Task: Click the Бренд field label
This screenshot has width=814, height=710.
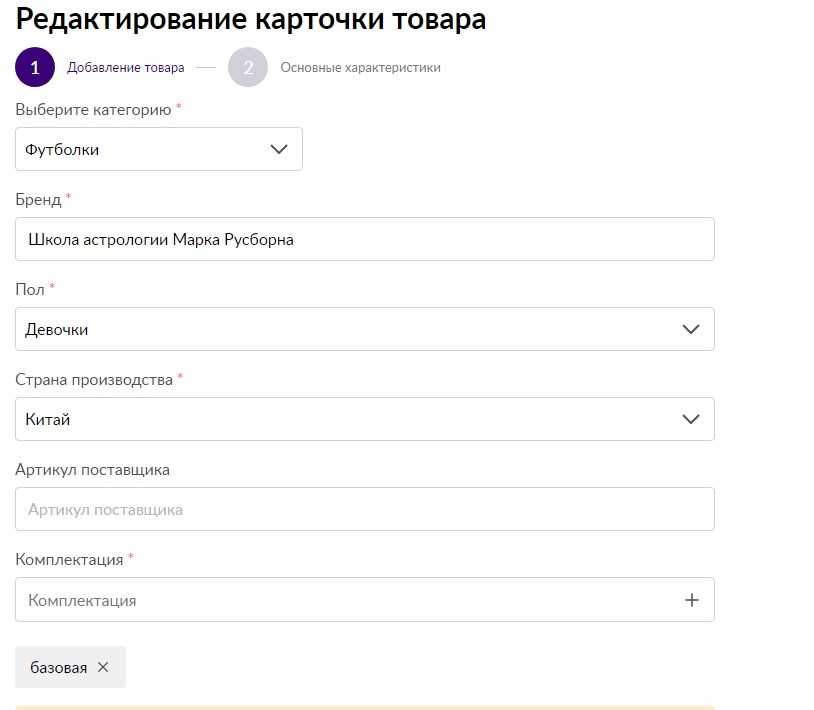Action: [38, 199]
